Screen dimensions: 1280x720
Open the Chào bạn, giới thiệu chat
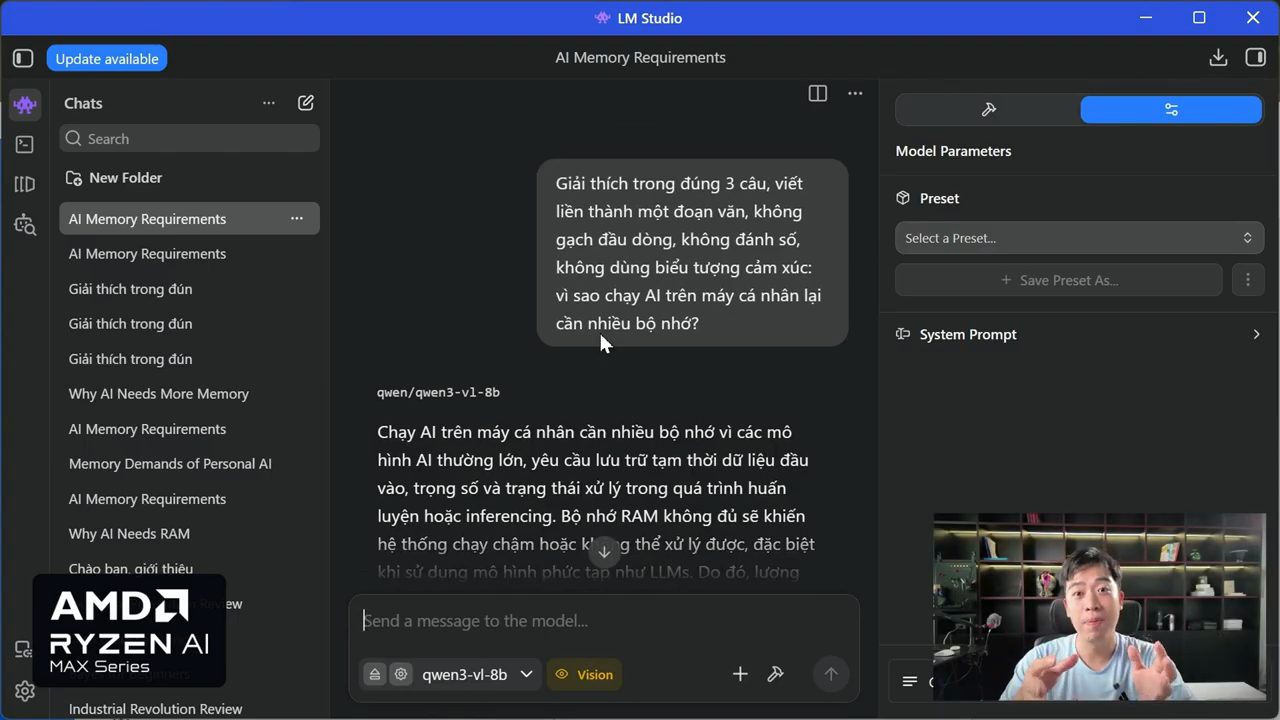(x=131, y=569)
